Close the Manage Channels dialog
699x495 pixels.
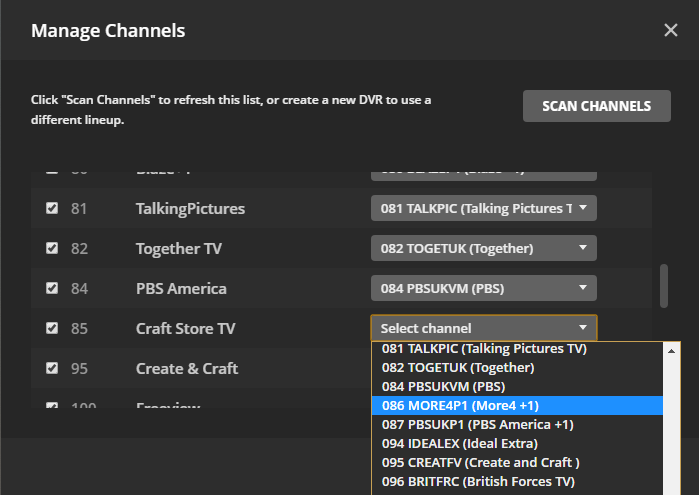click(670, 30)
